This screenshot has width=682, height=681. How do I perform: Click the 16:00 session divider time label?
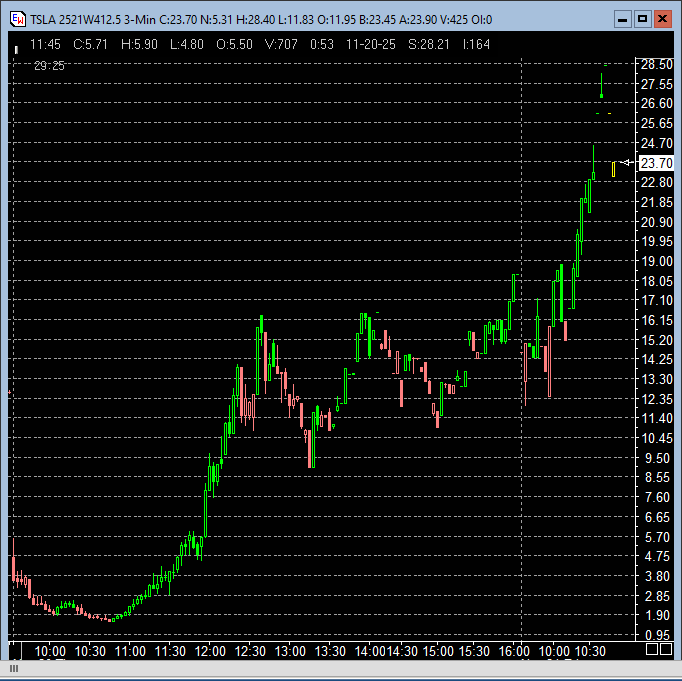click(x=516, y=651)
